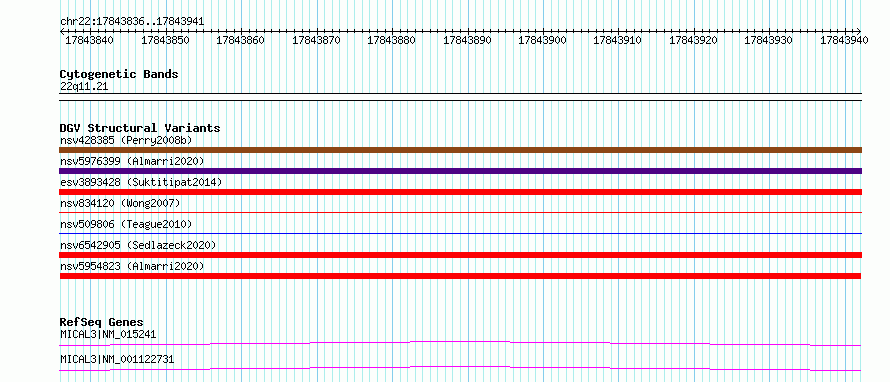Click ruler position 17843910
Viewport: 890px width, 382px height.
pyautogui.click(x=618, y=41)
